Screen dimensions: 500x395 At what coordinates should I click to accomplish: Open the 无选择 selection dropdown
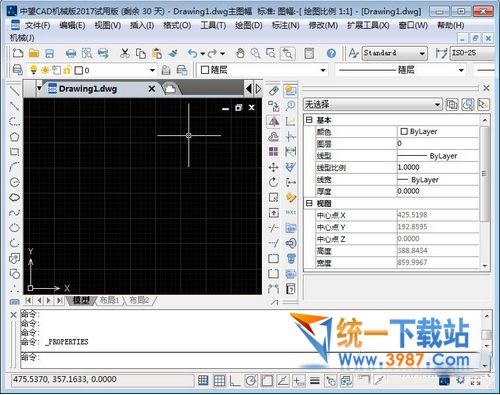(373, 105)
